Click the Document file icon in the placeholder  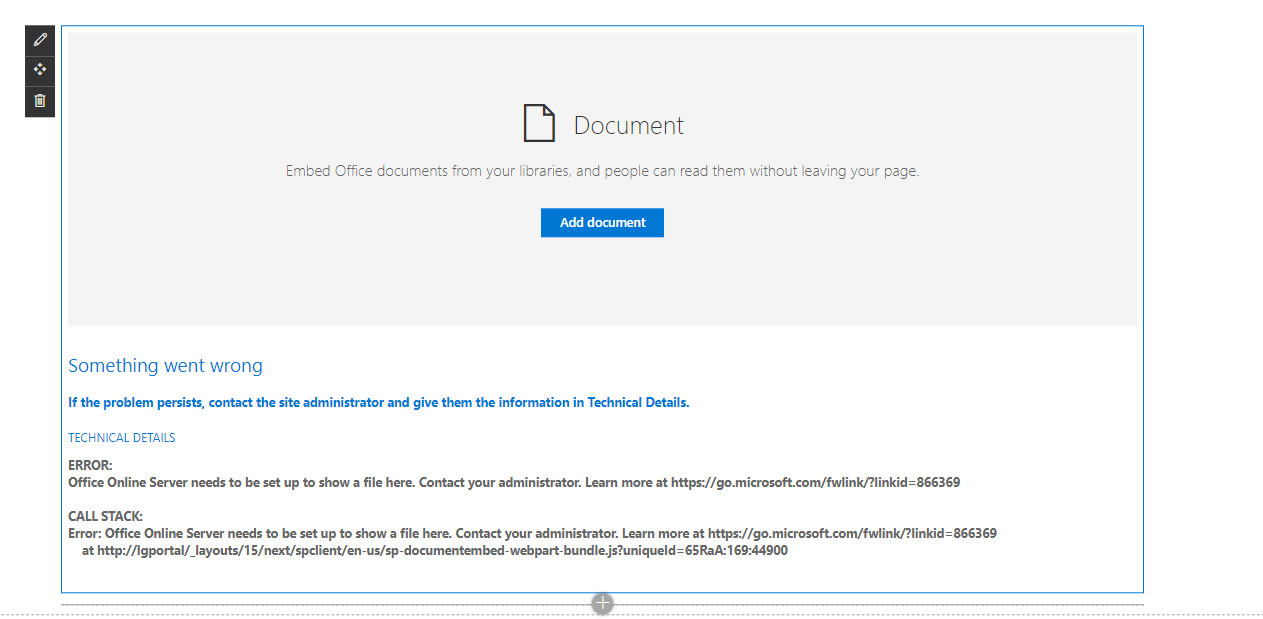[539, 123]
